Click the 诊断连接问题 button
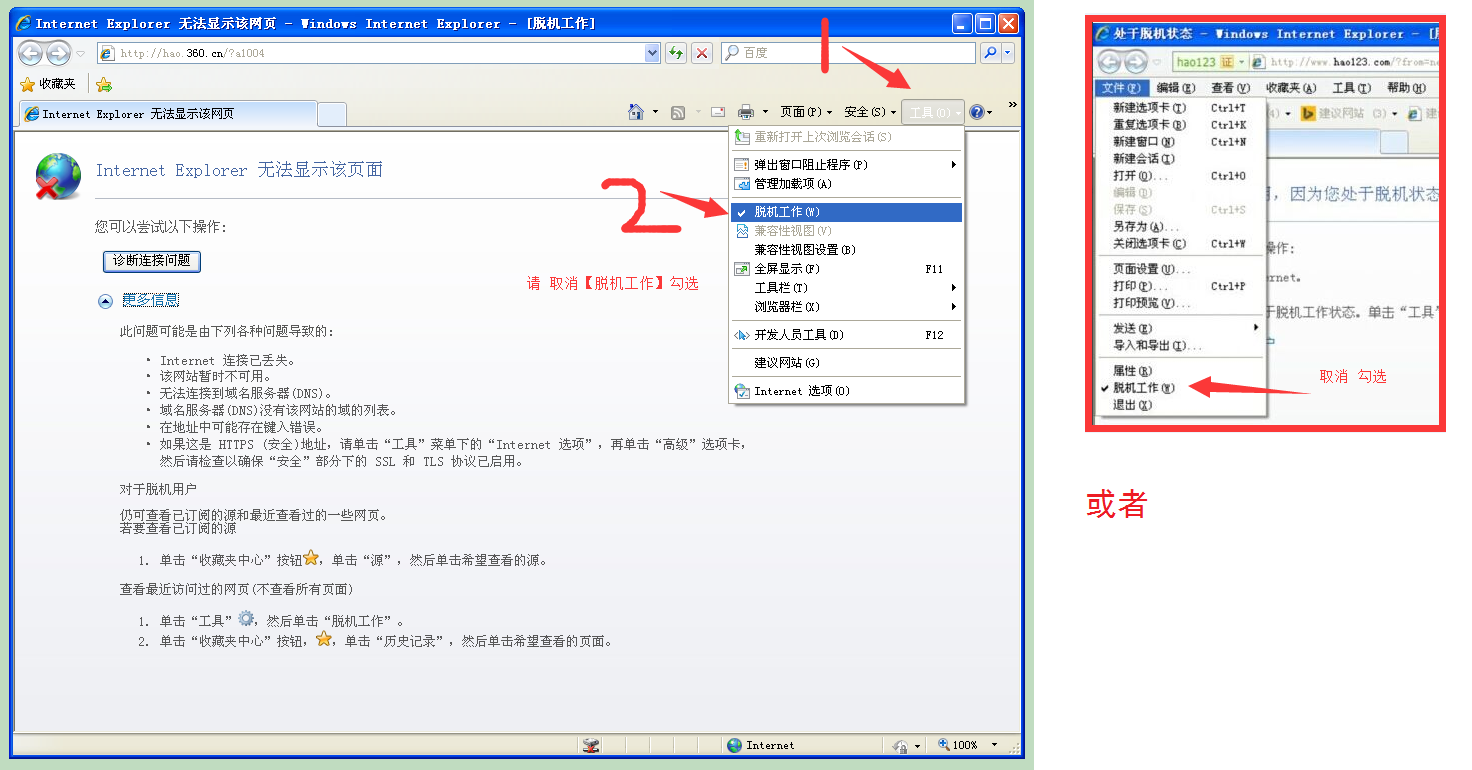 click(x=152, y=261)
